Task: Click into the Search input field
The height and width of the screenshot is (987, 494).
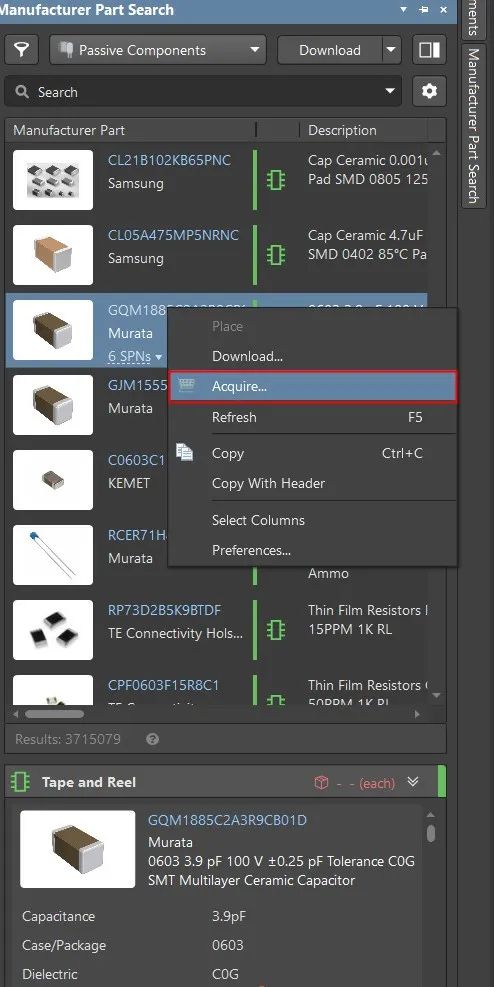Action: (203, 92)
